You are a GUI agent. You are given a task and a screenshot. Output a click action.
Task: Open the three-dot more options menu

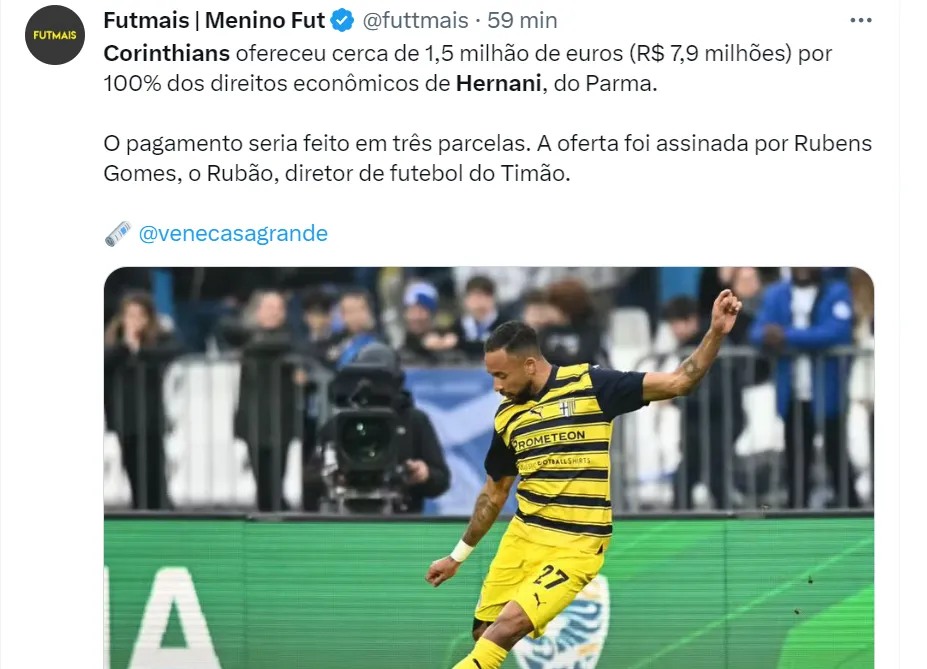pyautogui.click(x=860, y=21)
